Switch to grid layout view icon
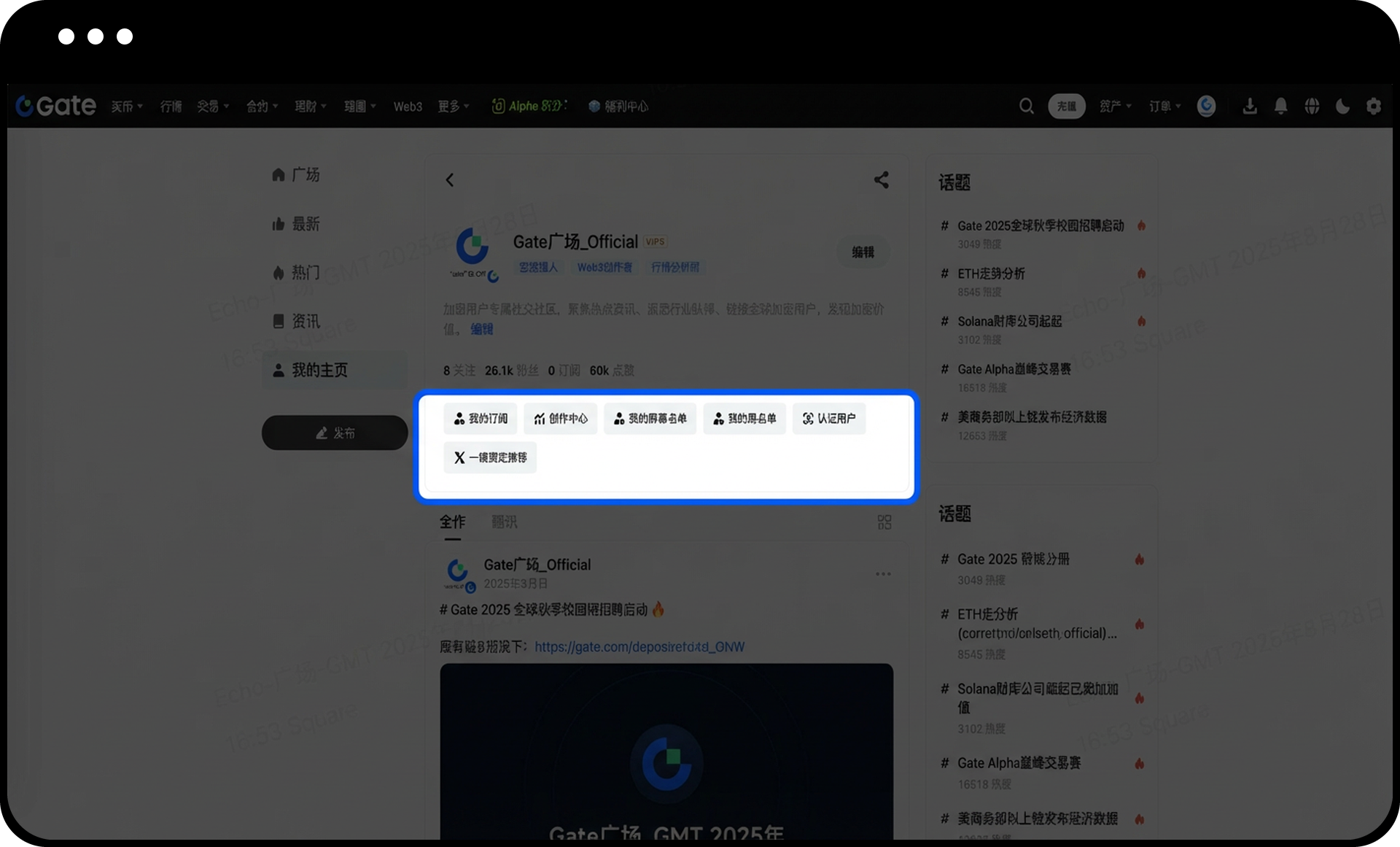The width and height of the screenshot is (1400, 847). point(884,522)
